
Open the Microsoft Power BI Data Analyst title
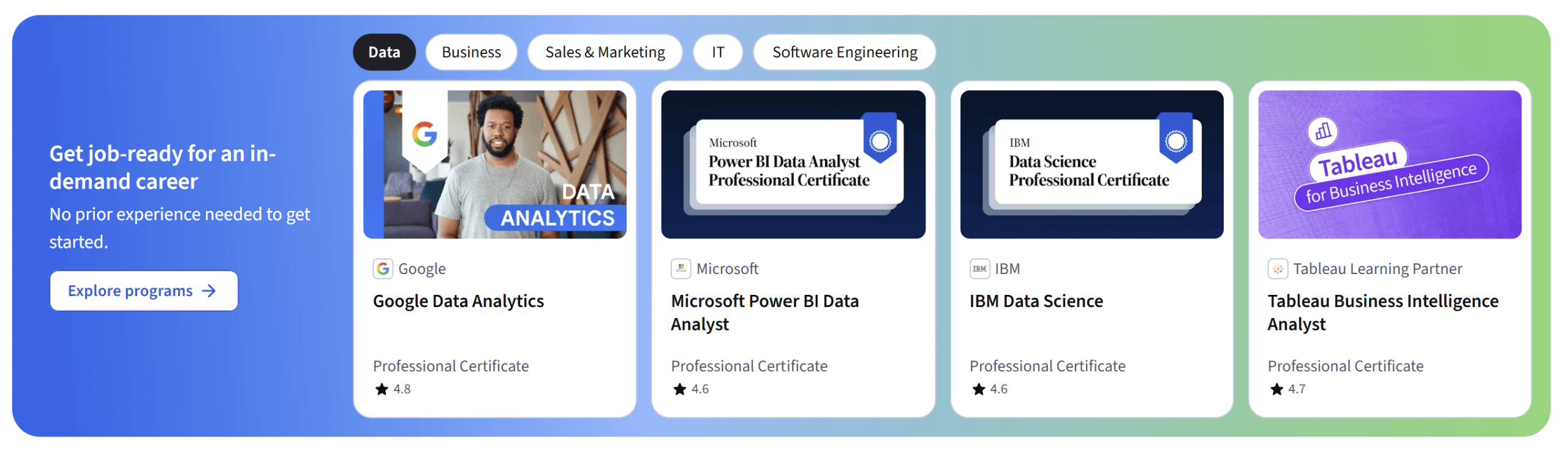click(x=764, y=313)
